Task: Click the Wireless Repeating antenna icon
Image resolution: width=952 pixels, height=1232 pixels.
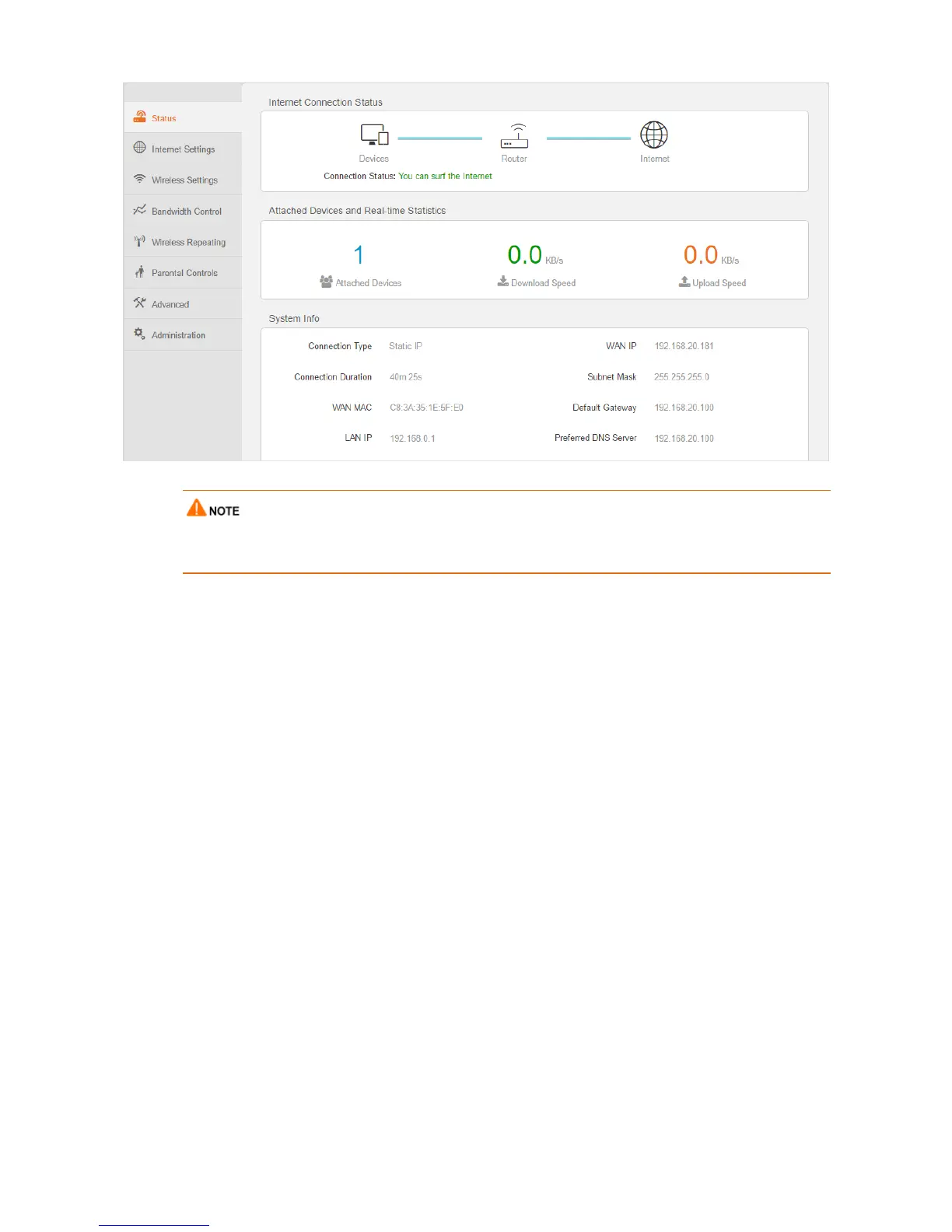Action: pyautogui.click(x=140, y=241)
